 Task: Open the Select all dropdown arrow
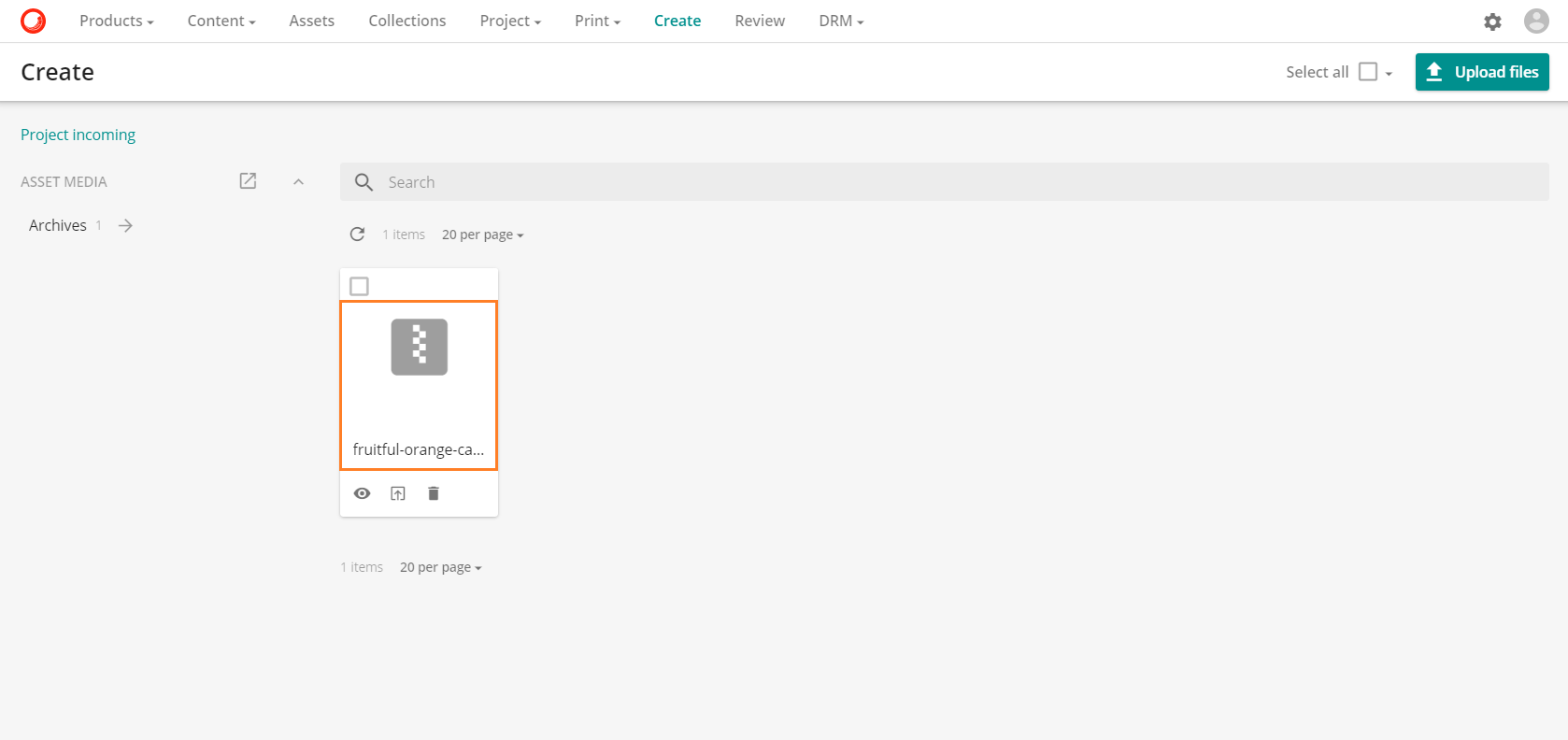pos(1389,74)
